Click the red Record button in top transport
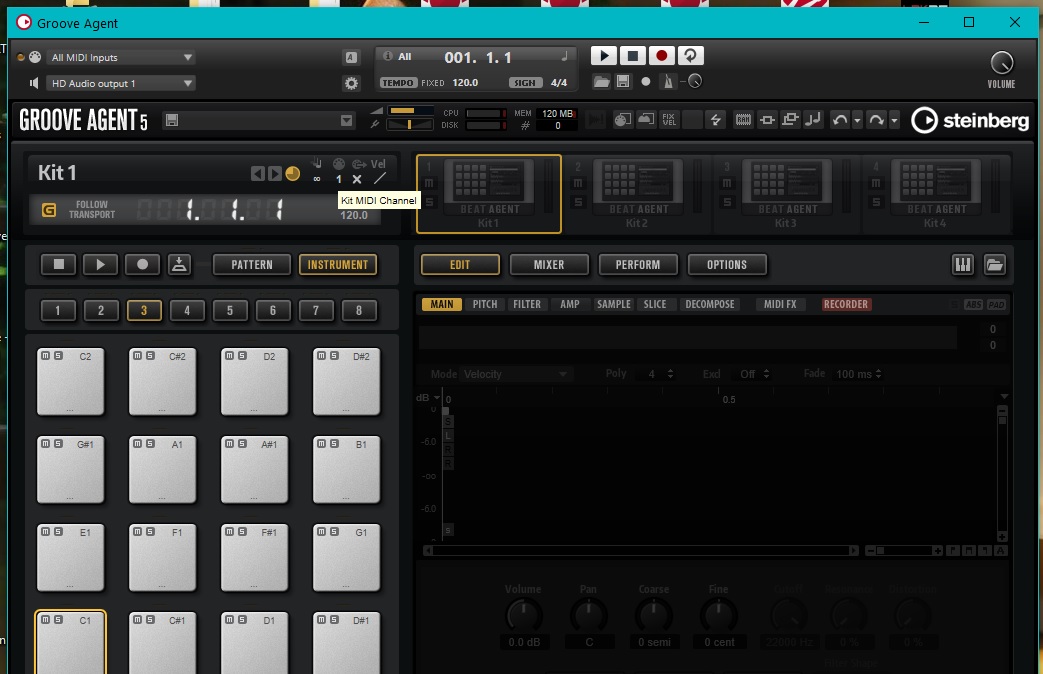Image resolution: width=1043 pixels, height=674 pixels. 661,56
